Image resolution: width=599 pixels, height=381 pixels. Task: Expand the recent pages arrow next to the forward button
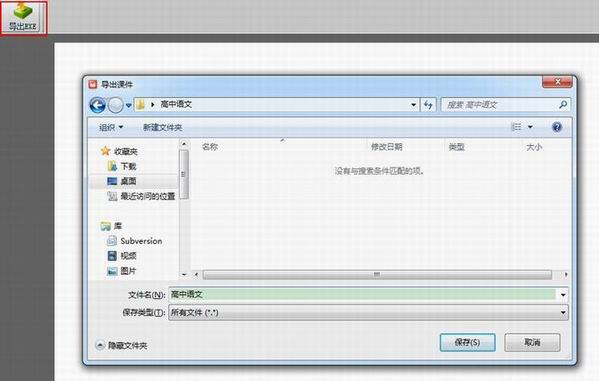128,105
